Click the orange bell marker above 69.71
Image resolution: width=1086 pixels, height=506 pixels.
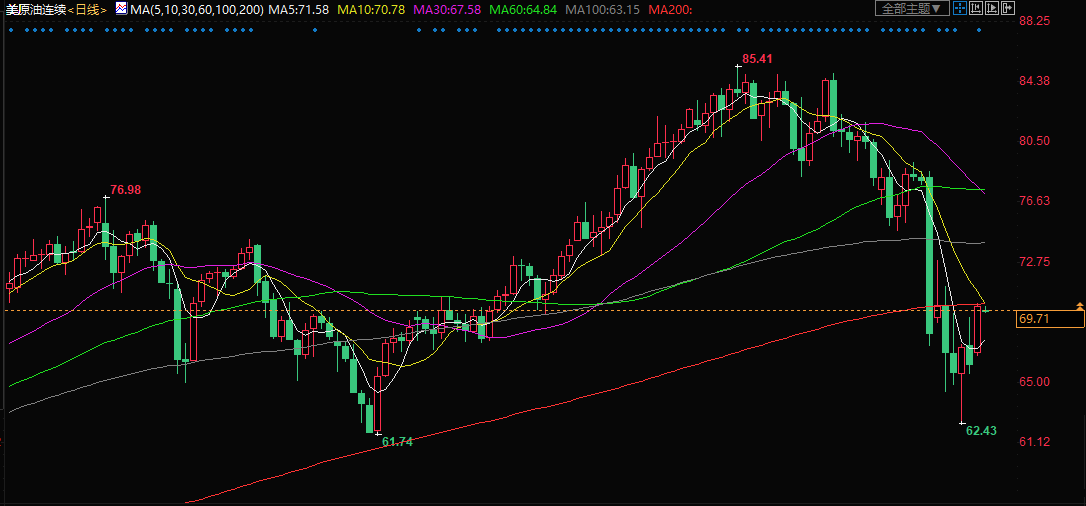tap(1079, 305)
